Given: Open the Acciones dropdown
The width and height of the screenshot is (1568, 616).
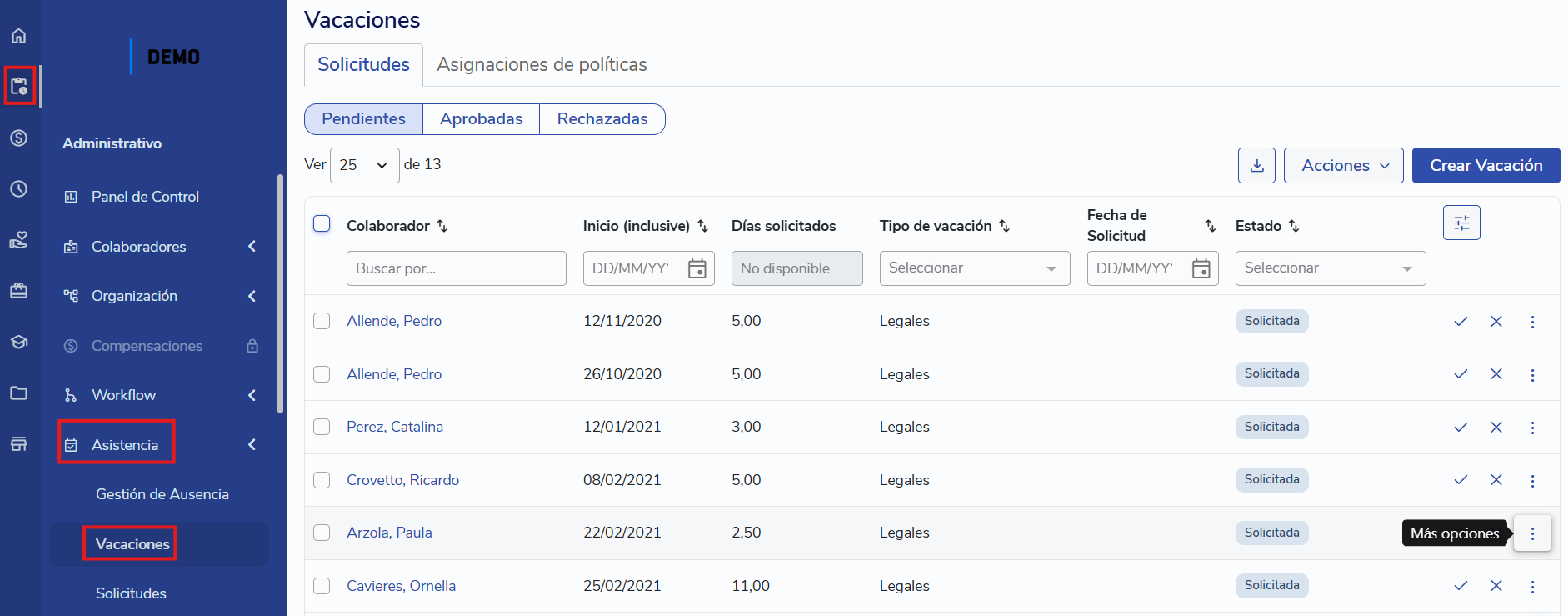Looking at the screenshot, I should pyautogui.click(x=1343, y=165).
